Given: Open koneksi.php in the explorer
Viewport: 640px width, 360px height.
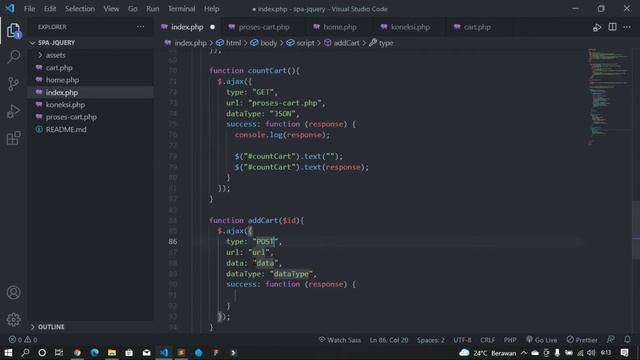Looking at the screenshot, I should (x=65, y=105).
